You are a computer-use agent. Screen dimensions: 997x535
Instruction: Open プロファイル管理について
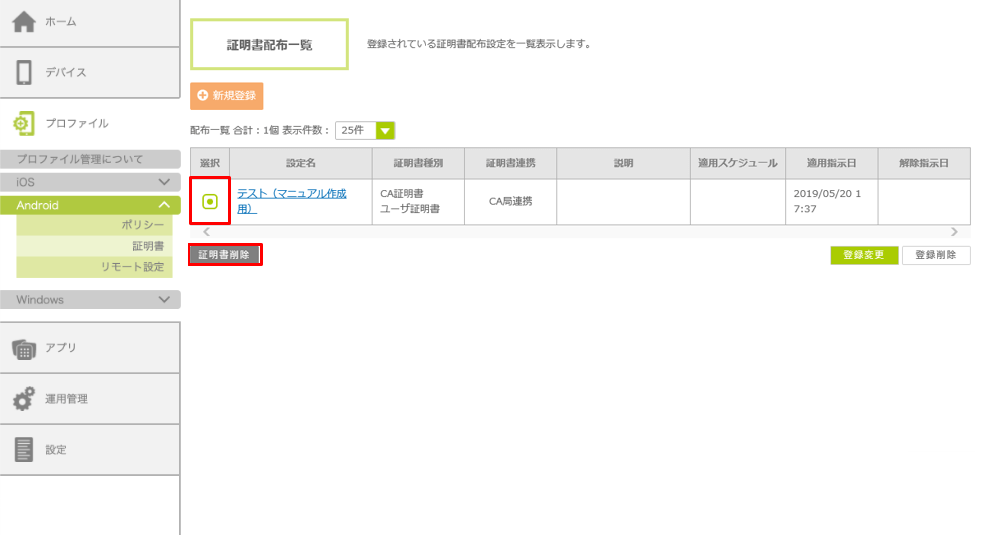click(90, 159)
